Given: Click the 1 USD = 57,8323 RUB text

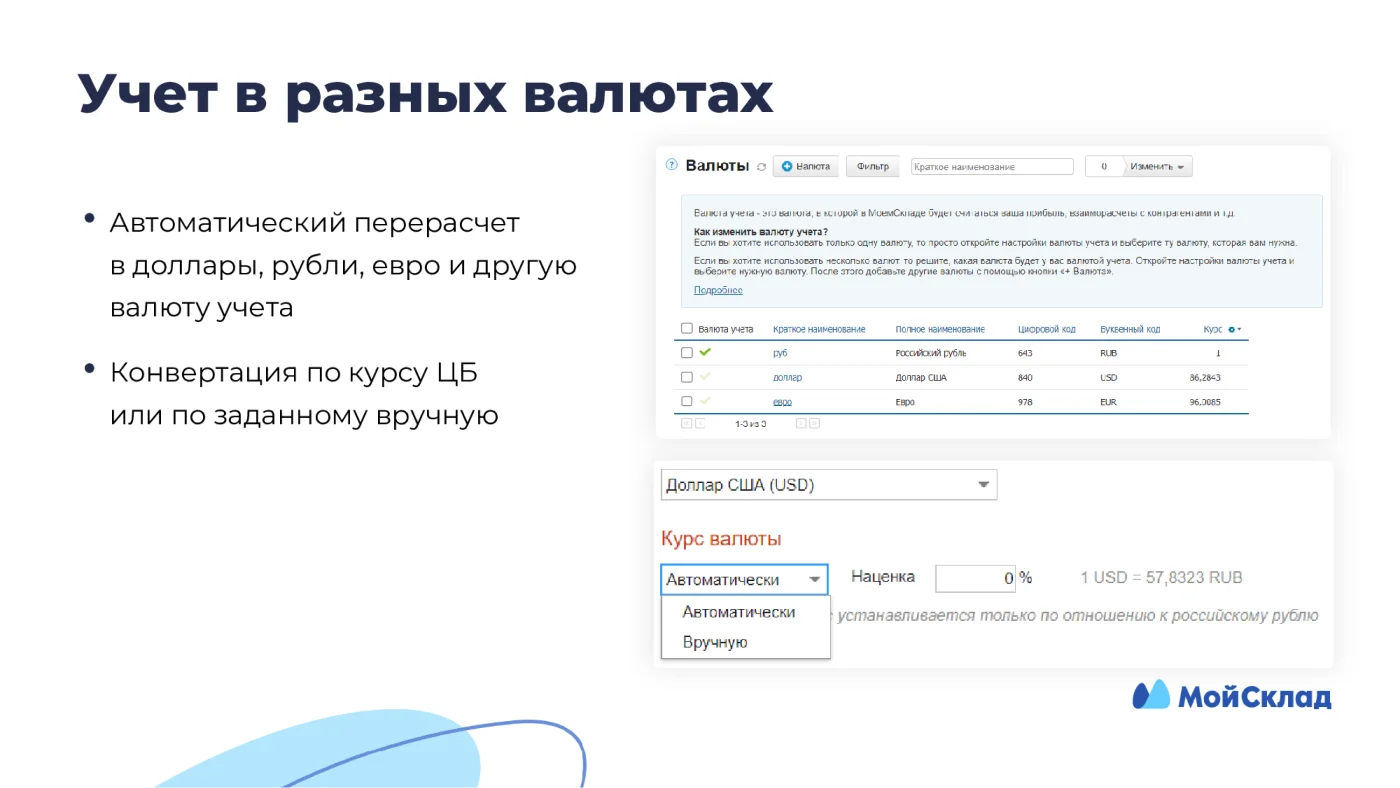Looking at the screenshot, I should (x=1162, y=578).
